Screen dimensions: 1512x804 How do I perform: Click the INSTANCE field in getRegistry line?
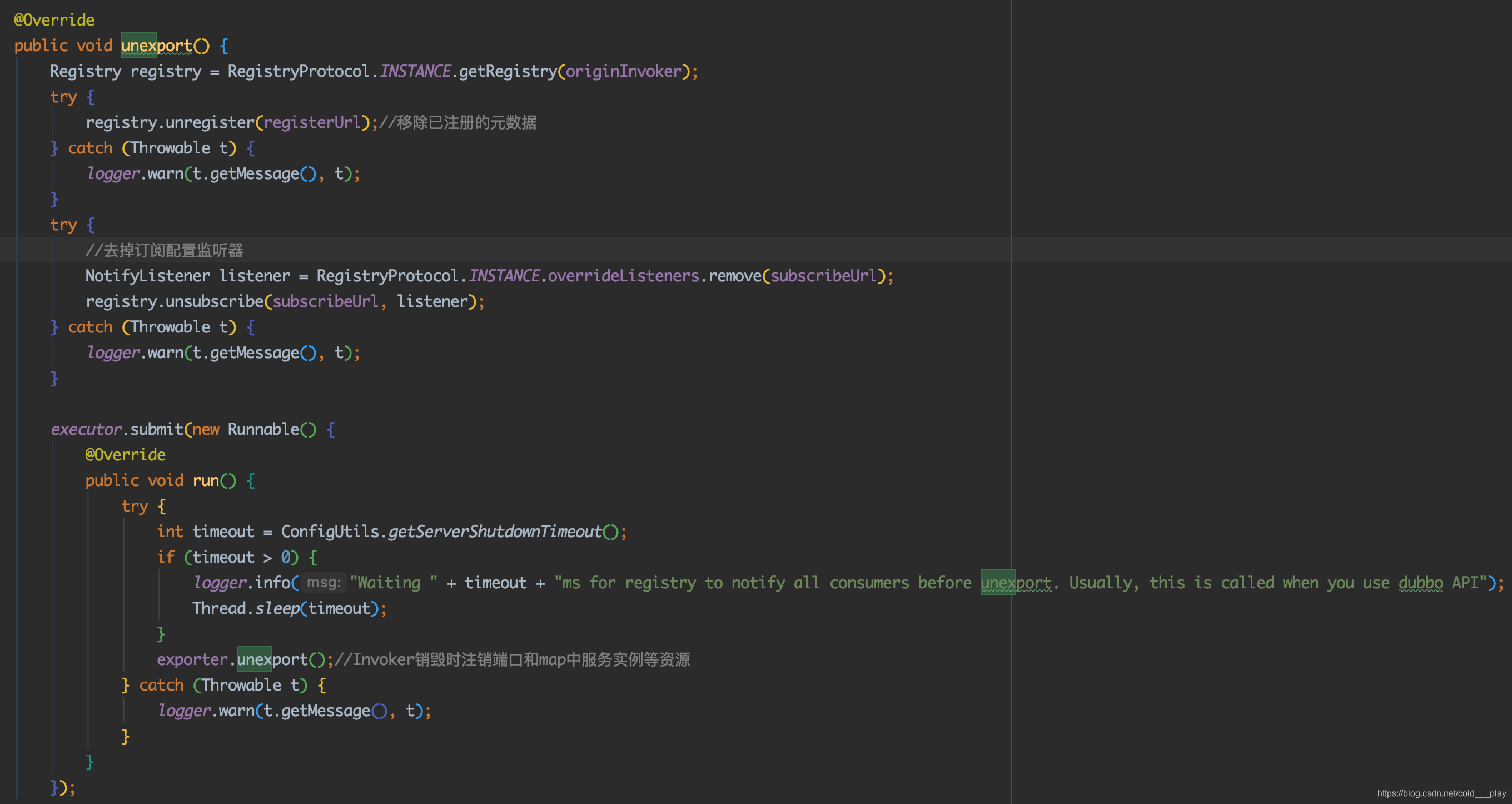point(415,72)
